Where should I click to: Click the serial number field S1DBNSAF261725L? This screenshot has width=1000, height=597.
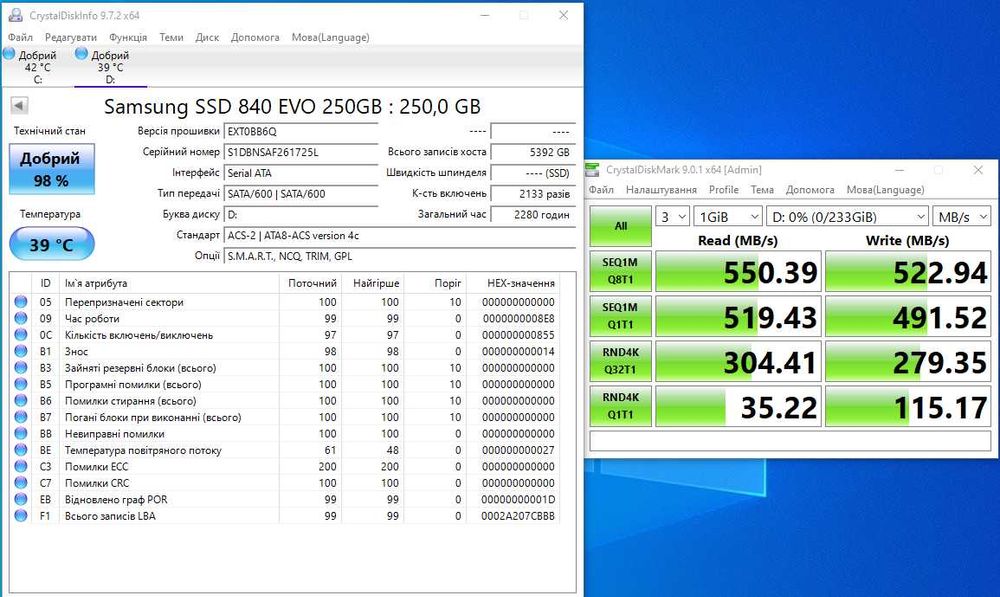click(x=301, y=152)
